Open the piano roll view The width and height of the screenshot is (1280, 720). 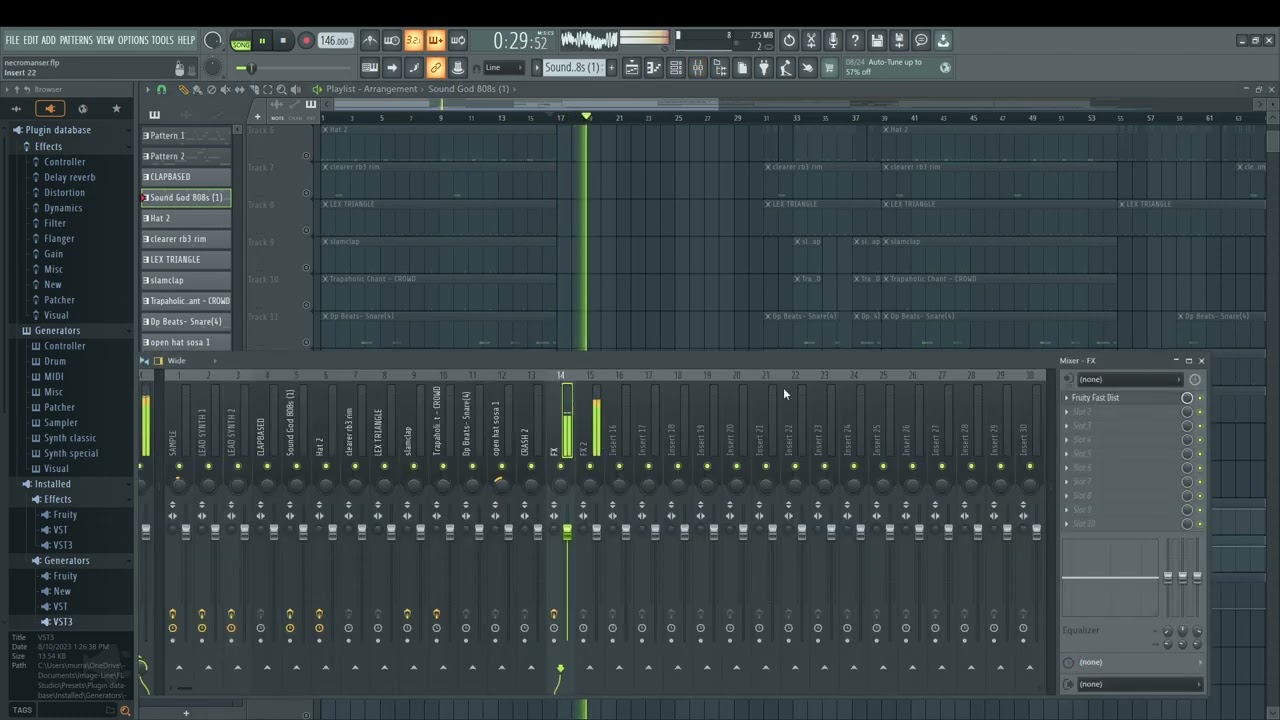[654, 68]
